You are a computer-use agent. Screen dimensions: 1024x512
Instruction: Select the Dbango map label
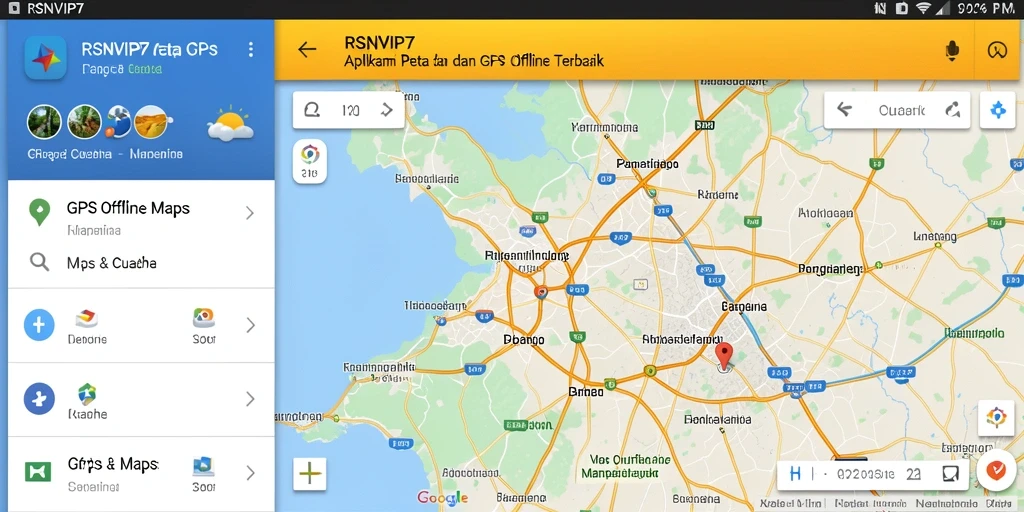524,340
